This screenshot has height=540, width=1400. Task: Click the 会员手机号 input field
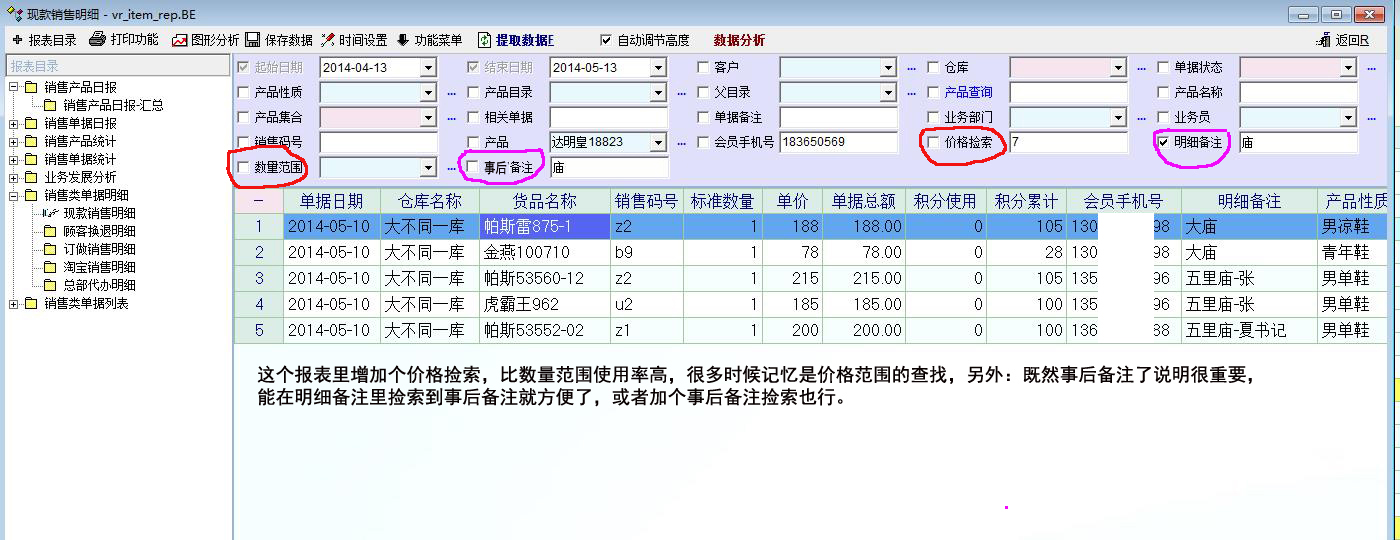coord(839,142)
